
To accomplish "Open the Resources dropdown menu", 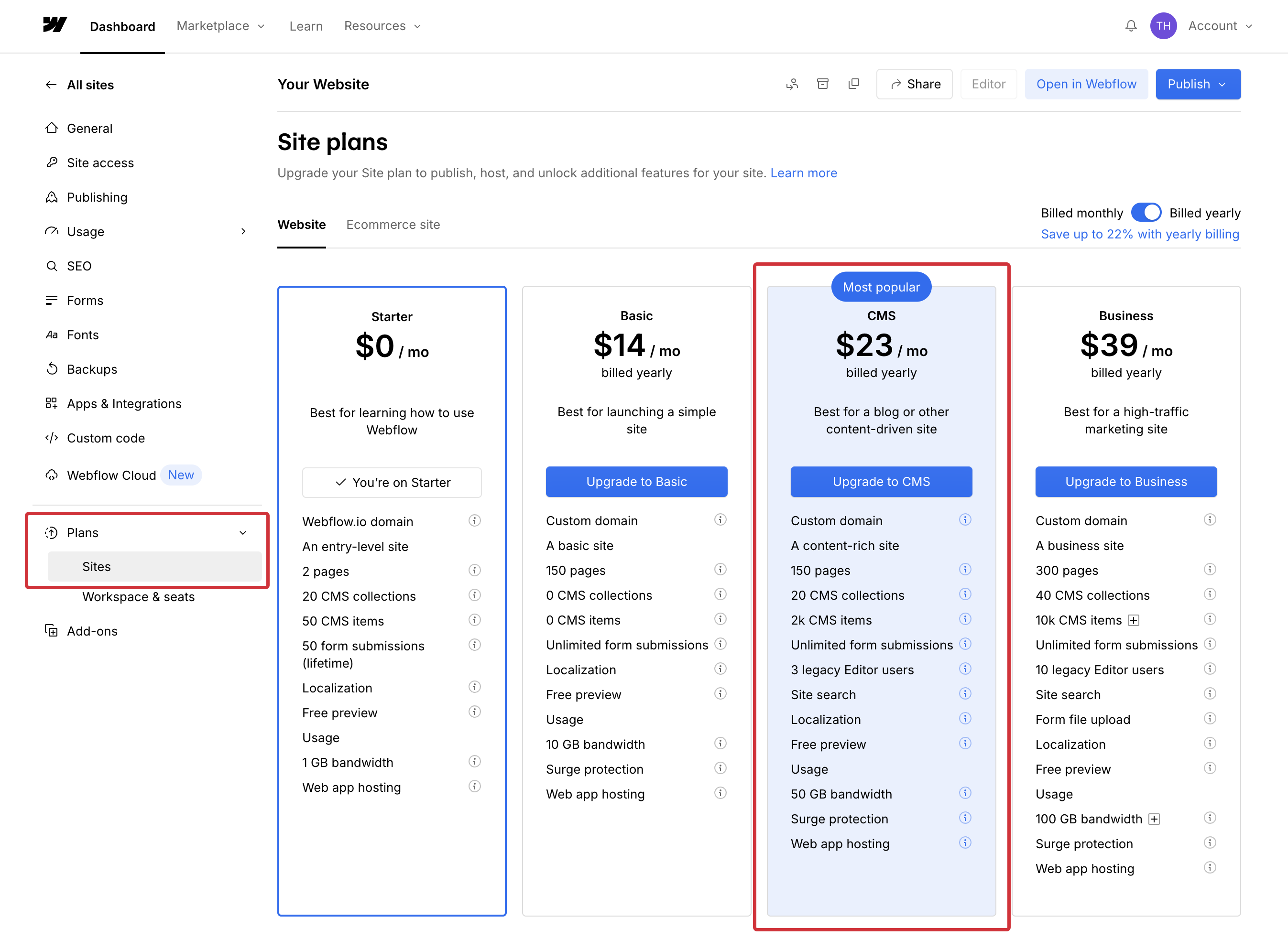I will pyautogui.click(x=382, y=26).
